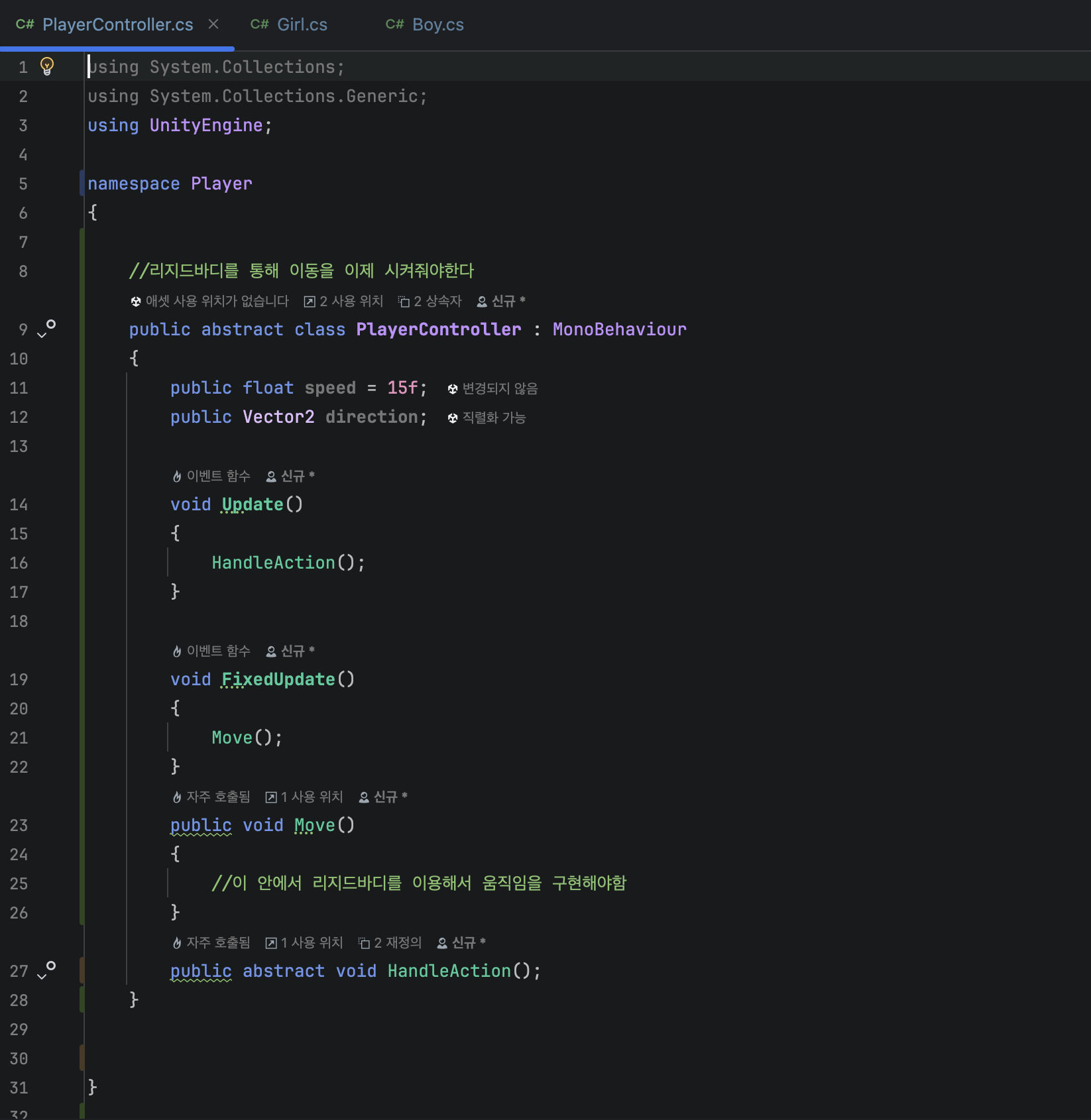Click line number 29 in the gutter
The image size is (1091, 1120).
point(19,1029)
